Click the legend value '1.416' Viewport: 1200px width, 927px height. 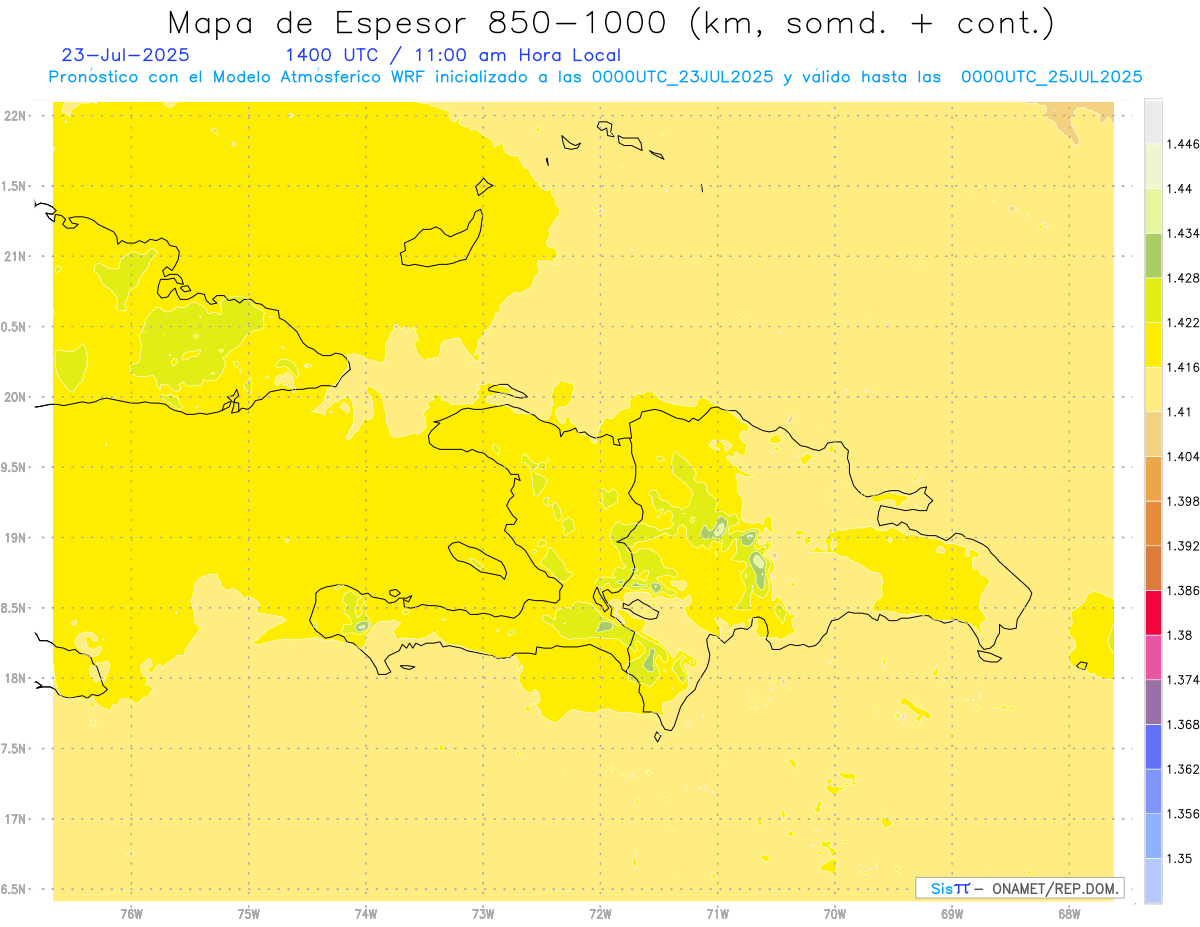pos(1185,367)
